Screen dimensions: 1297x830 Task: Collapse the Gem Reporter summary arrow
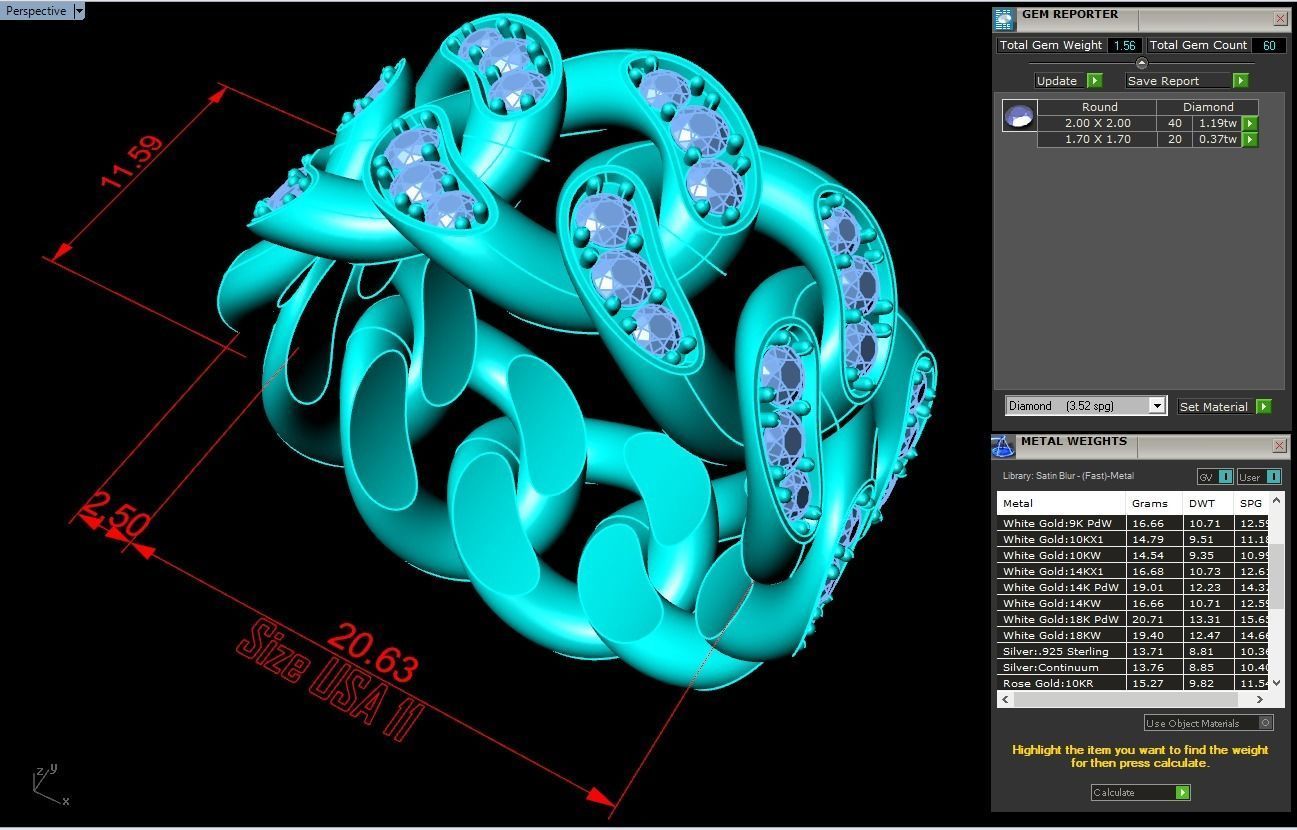click(x=1142, y=63)
